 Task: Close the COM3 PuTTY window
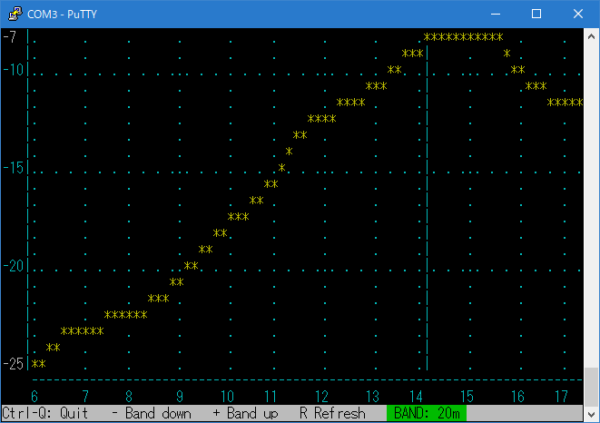[580, 14]
